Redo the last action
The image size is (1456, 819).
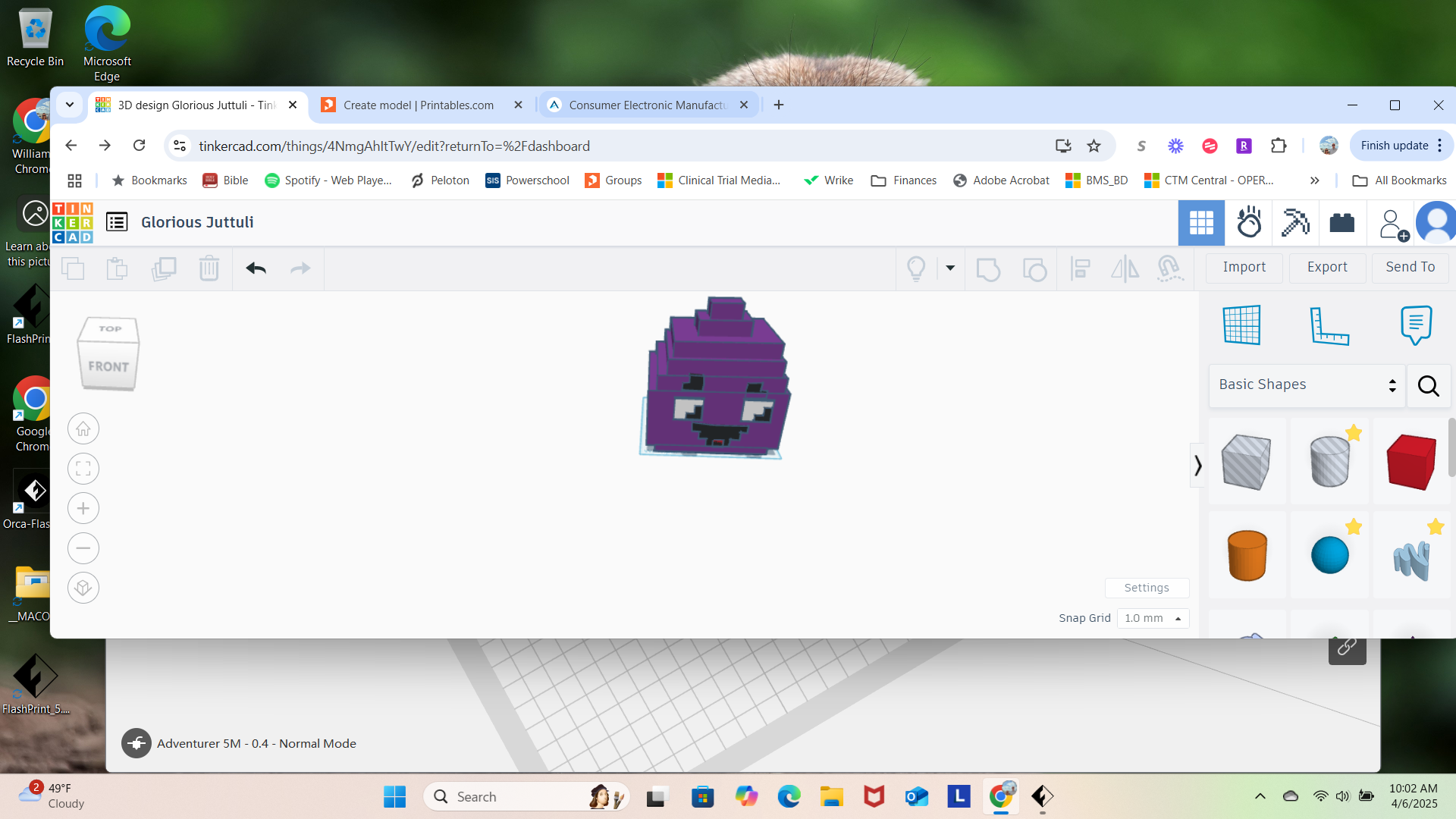click(x=301, y=268)
